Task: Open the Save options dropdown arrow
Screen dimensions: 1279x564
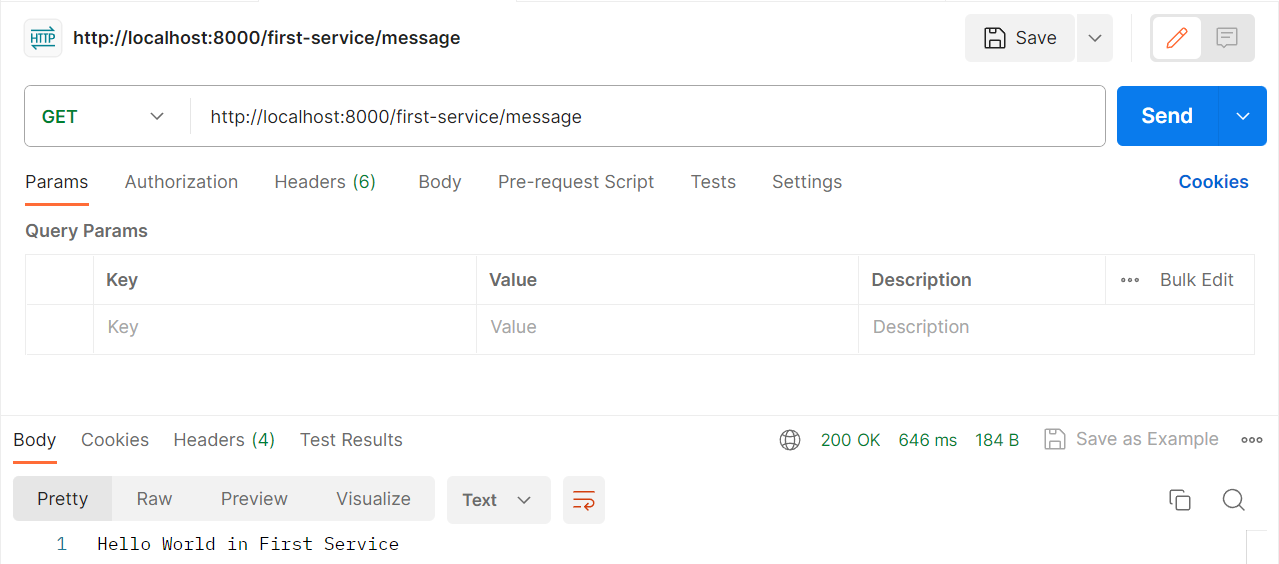Action: [x=1095, y=38]
